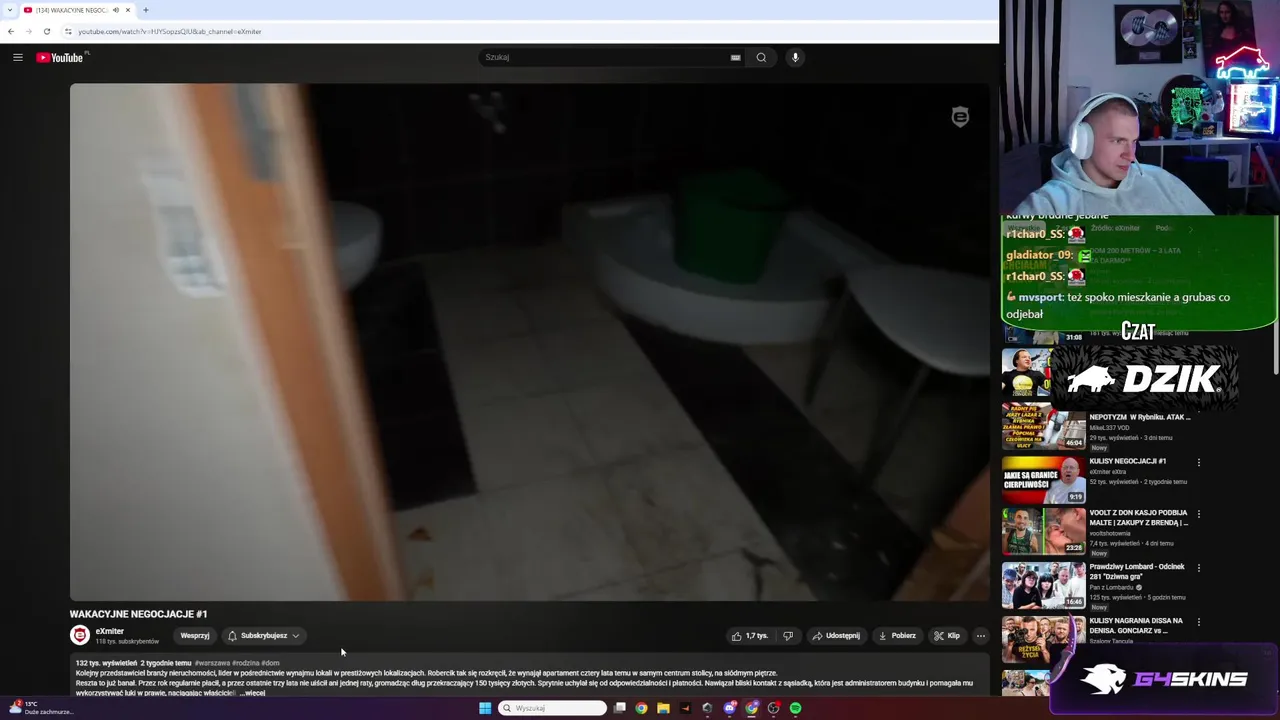Click the G4SKINS sponsor banner overlay
Image resolution: width=1280 pixels, height=720 pixels.
click(x=1165, y=680)
